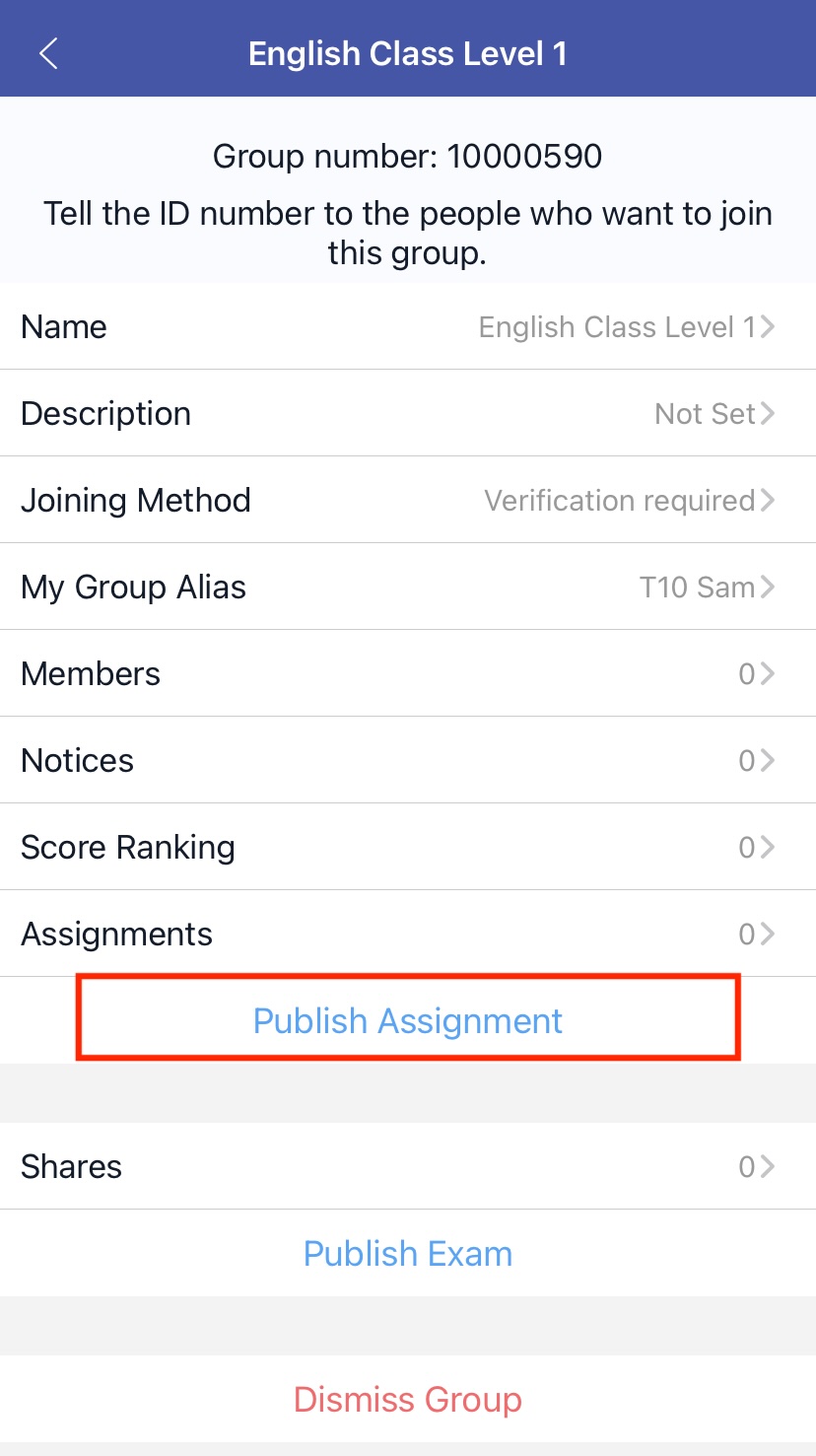Tap the Members label
Image resolution: width=816 pixels, height=1456 pixels.
coord(91,673)
